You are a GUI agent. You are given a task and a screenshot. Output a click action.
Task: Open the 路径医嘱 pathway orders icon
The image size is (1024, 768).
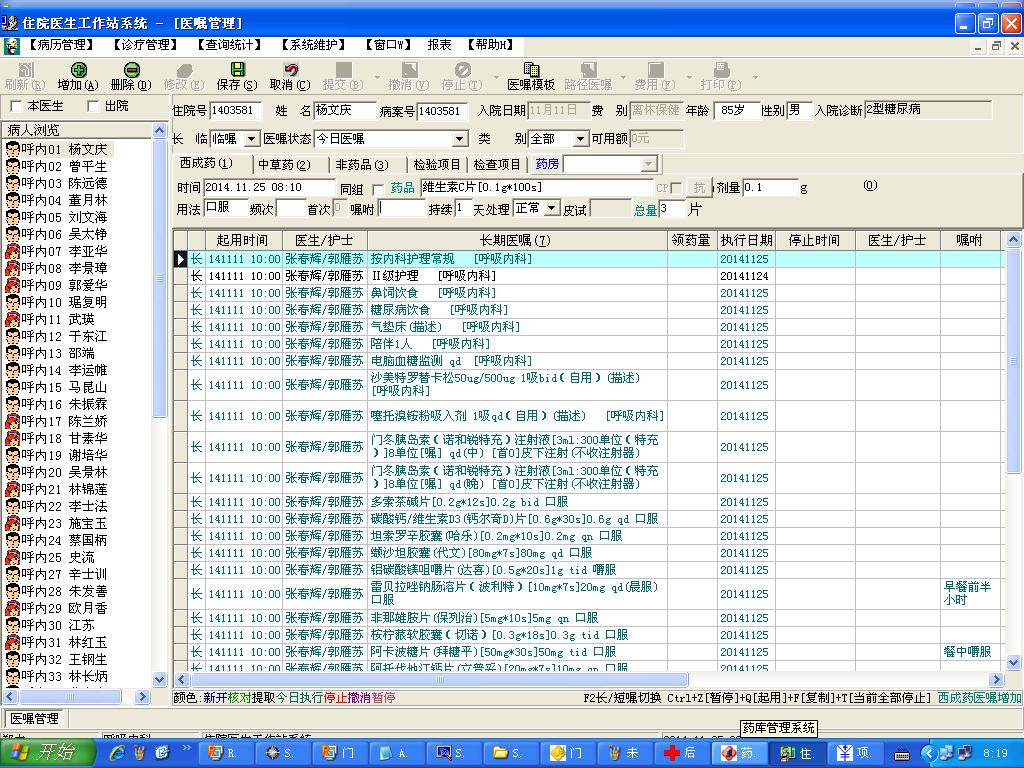[588, 70]
